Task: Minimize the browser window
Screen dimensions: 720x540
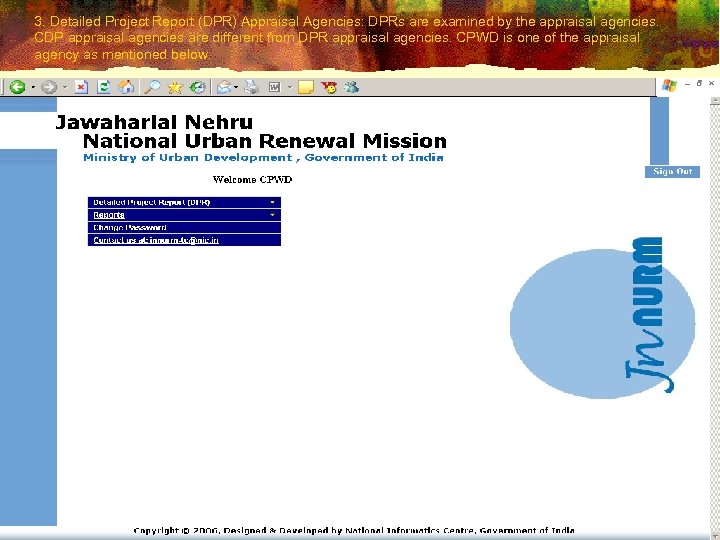Action: point(687,84)
